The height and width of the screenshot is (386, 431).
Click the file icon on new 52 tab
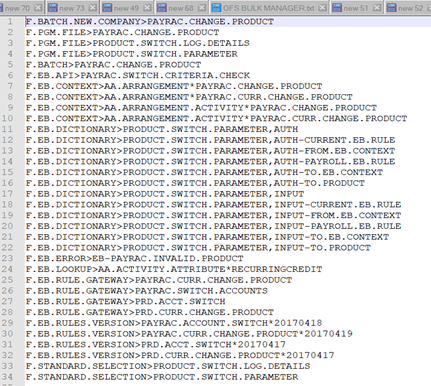click(392, 8)
